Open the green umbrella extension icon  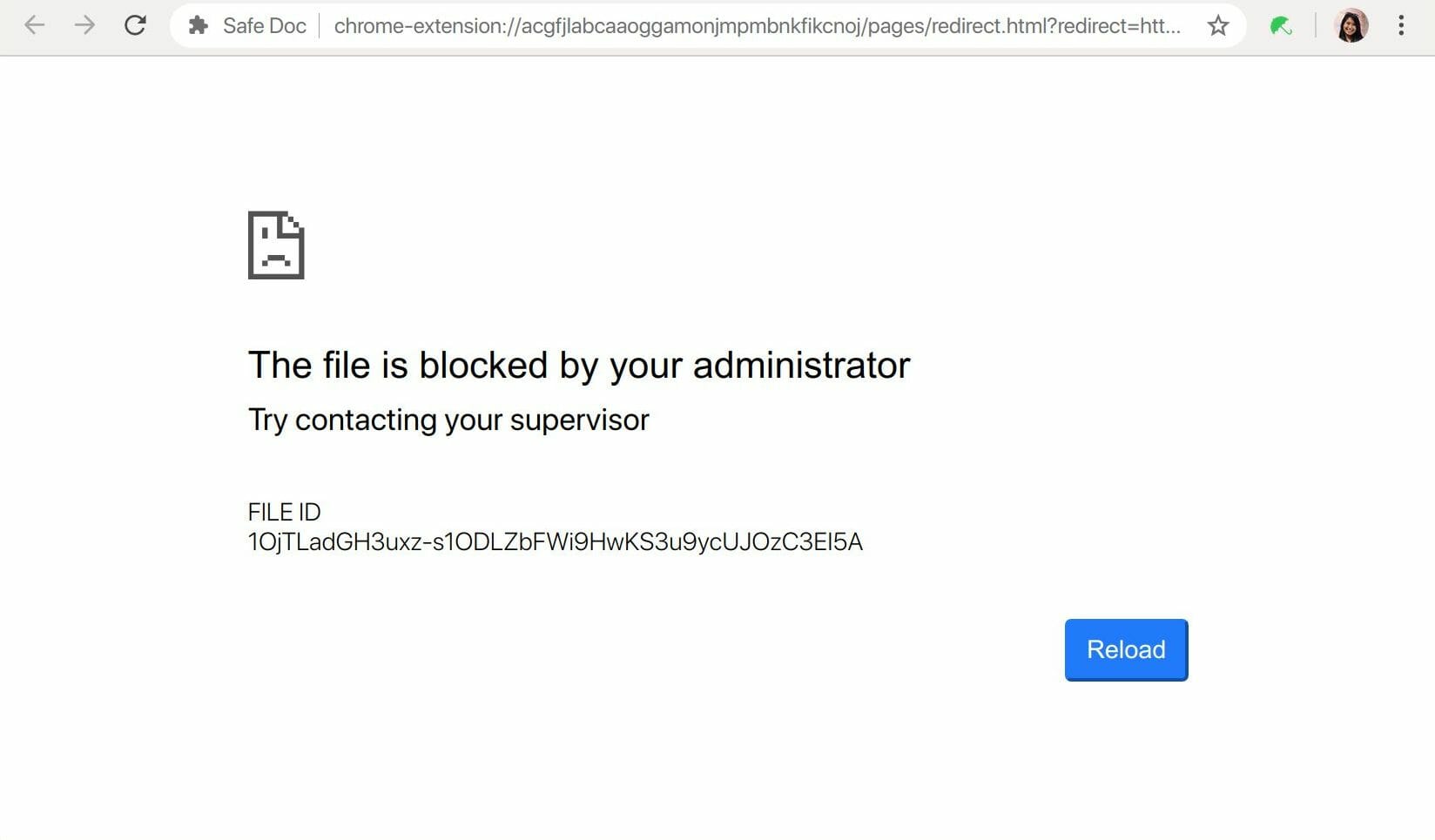[x=1280, y=26]
